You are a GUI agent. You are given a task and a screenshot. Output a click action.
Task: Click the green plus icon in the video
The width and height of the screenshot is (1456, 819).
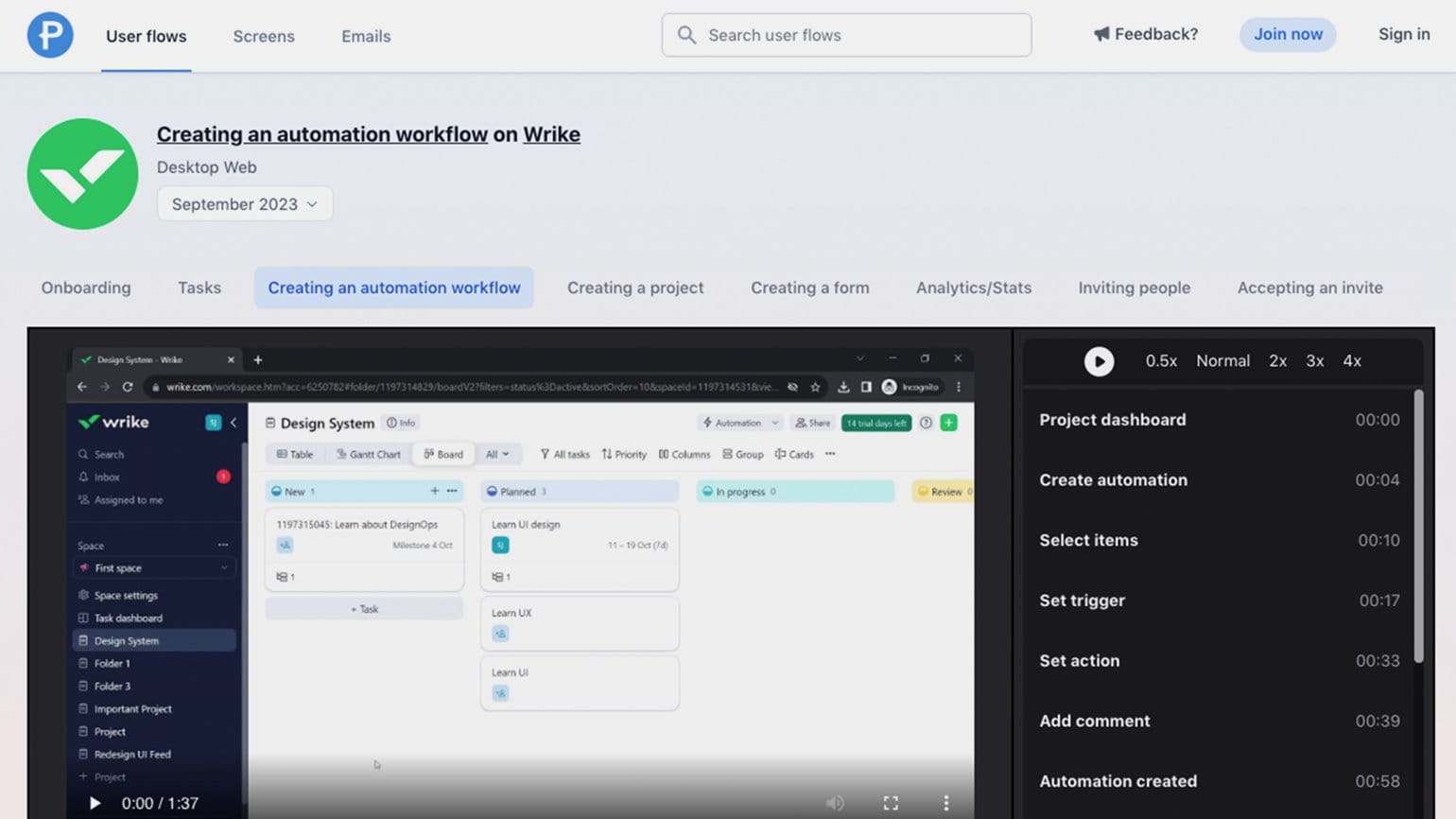pyautogui.click(x=949, y=423)
